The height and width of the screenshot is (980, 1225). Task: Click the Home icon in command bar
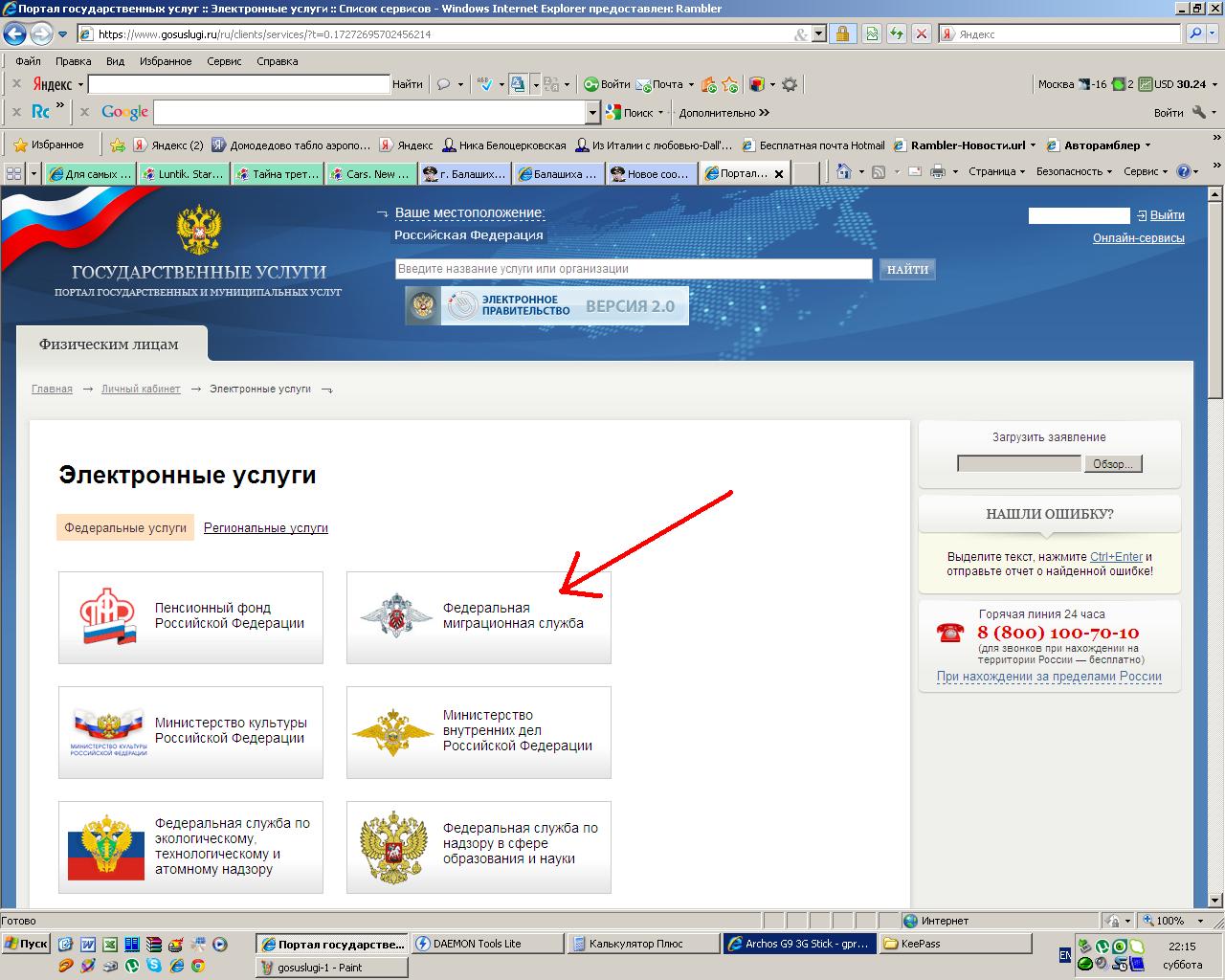pos(843,172)
